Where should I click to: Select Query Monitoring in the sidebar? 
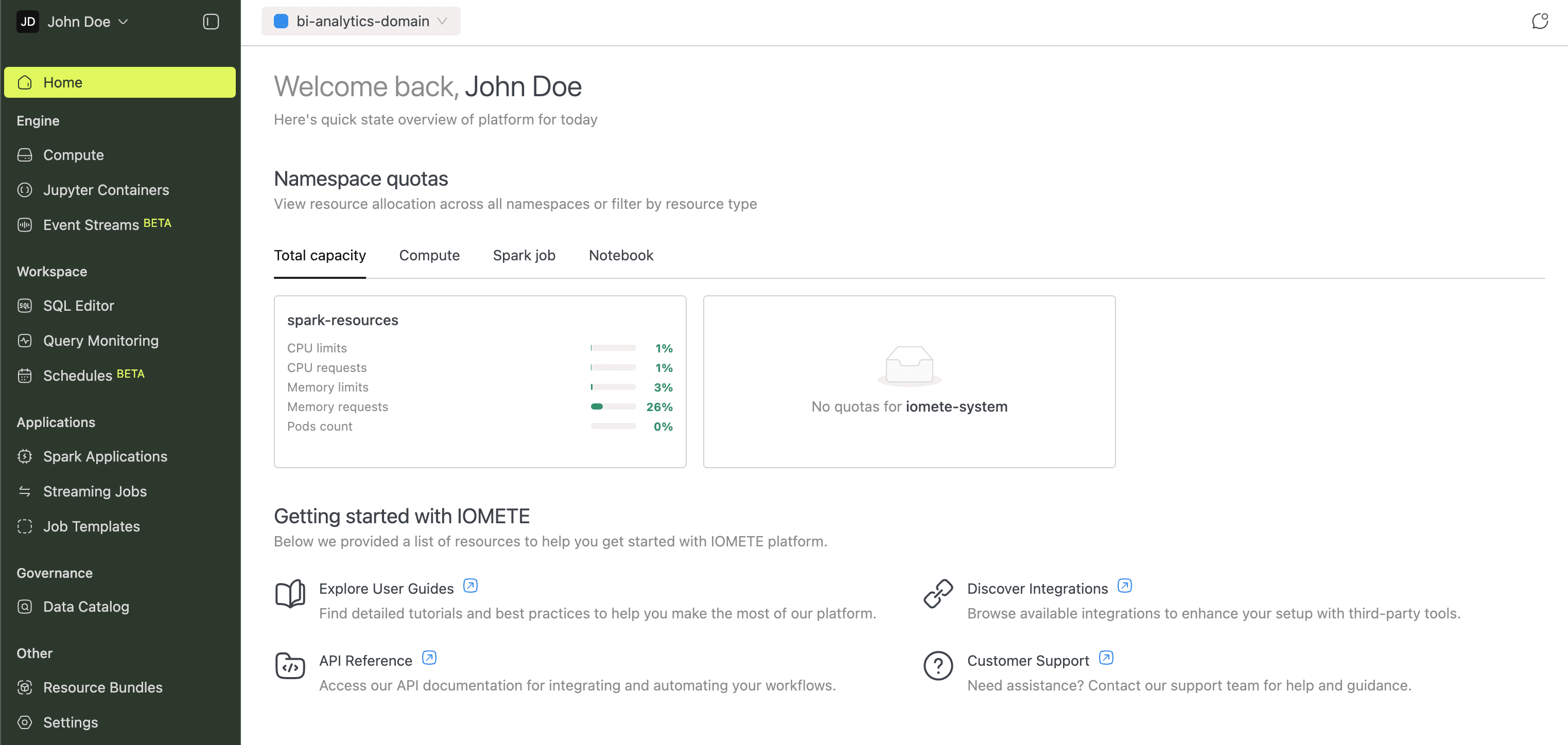point(100,341)
